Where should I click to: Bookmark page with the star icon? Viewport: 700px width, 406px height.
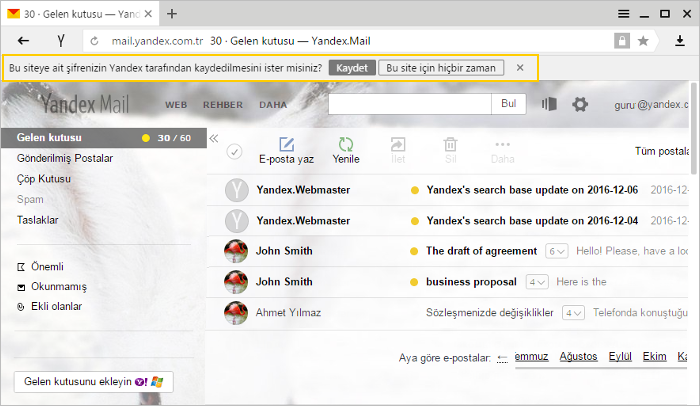coord(643,41)
